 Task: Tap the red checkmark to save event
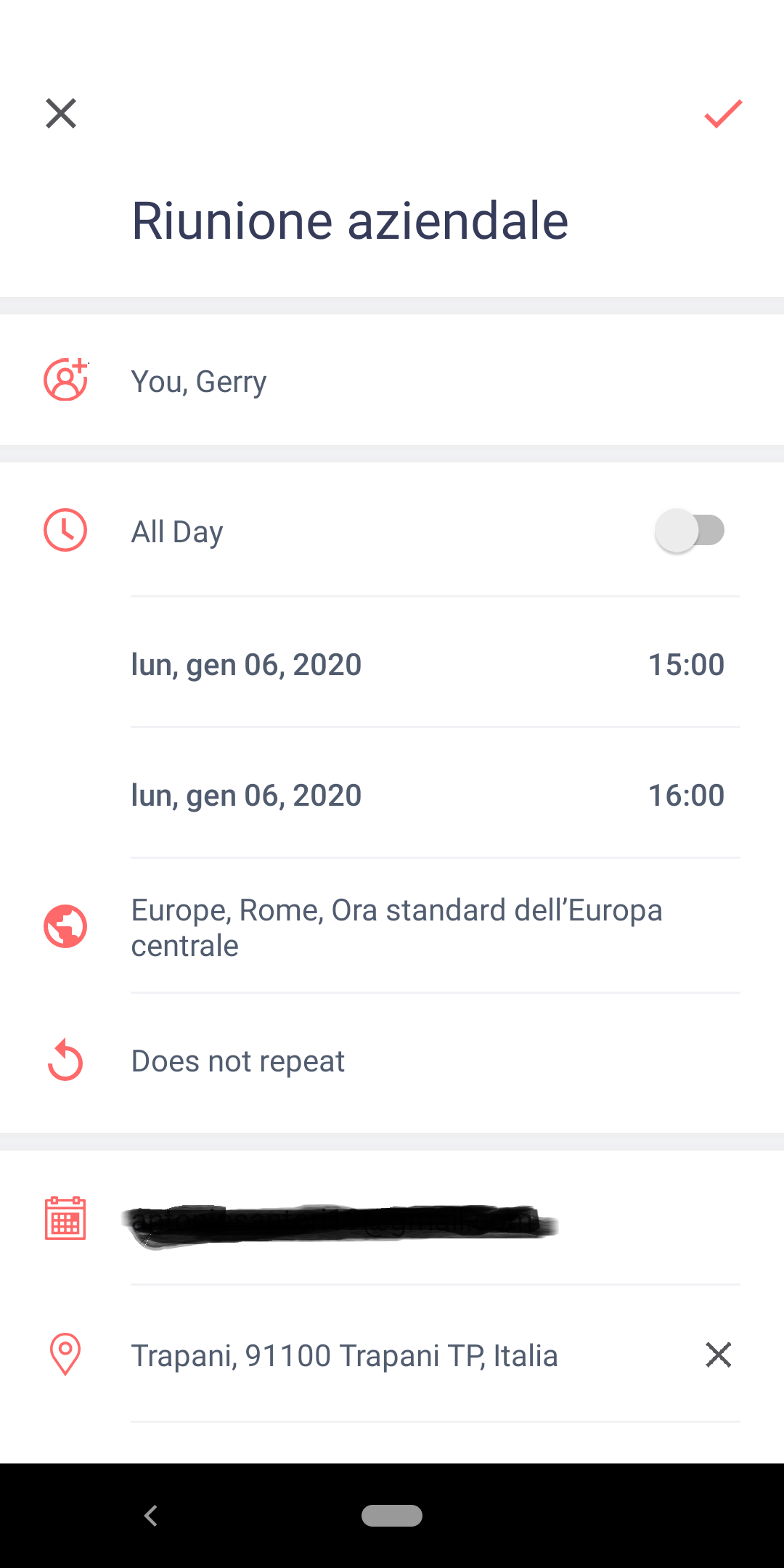pos(723,114)
